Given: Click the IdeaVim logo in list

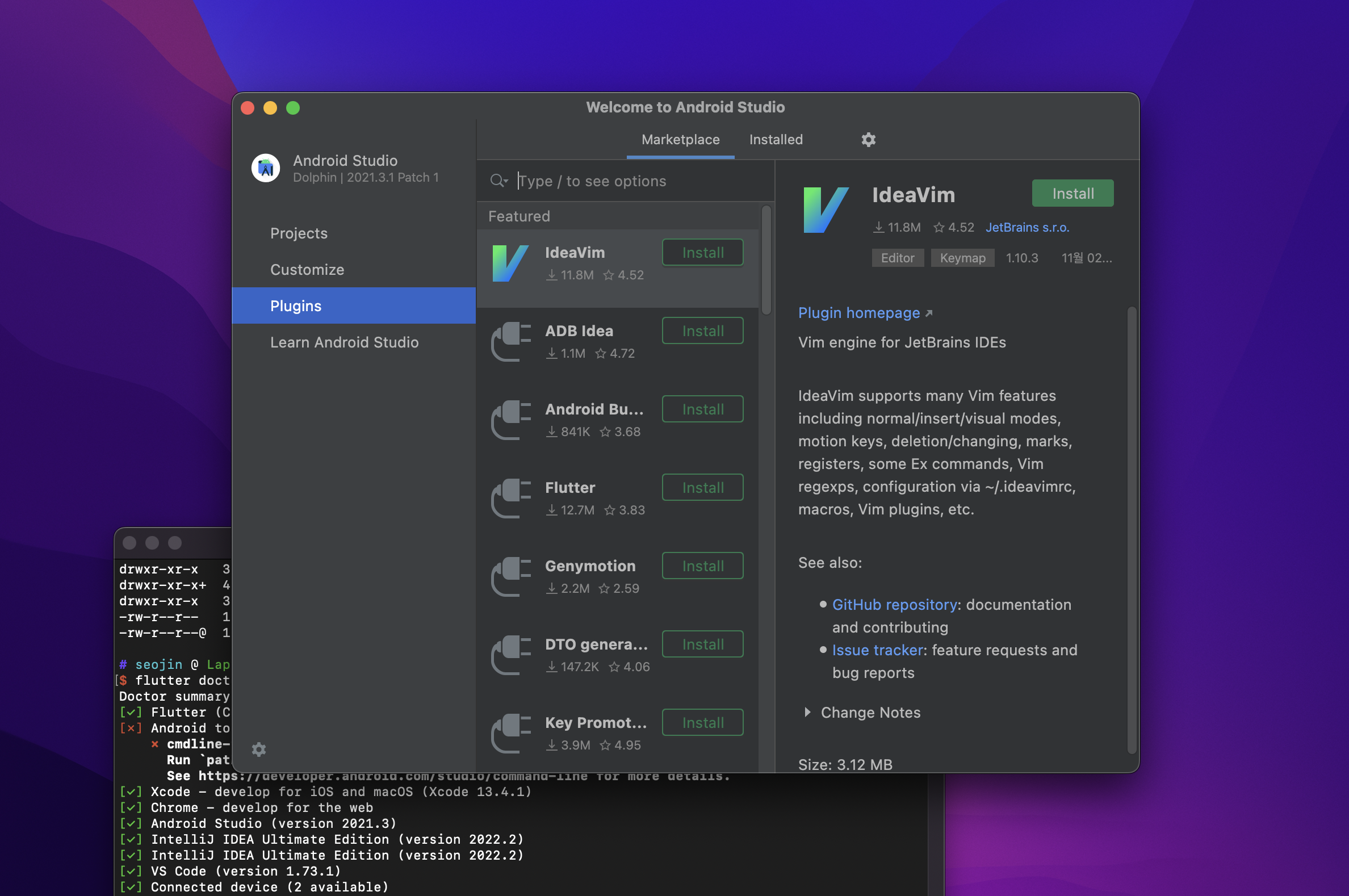Looking at the screenshot, I should tap(510, 263).
